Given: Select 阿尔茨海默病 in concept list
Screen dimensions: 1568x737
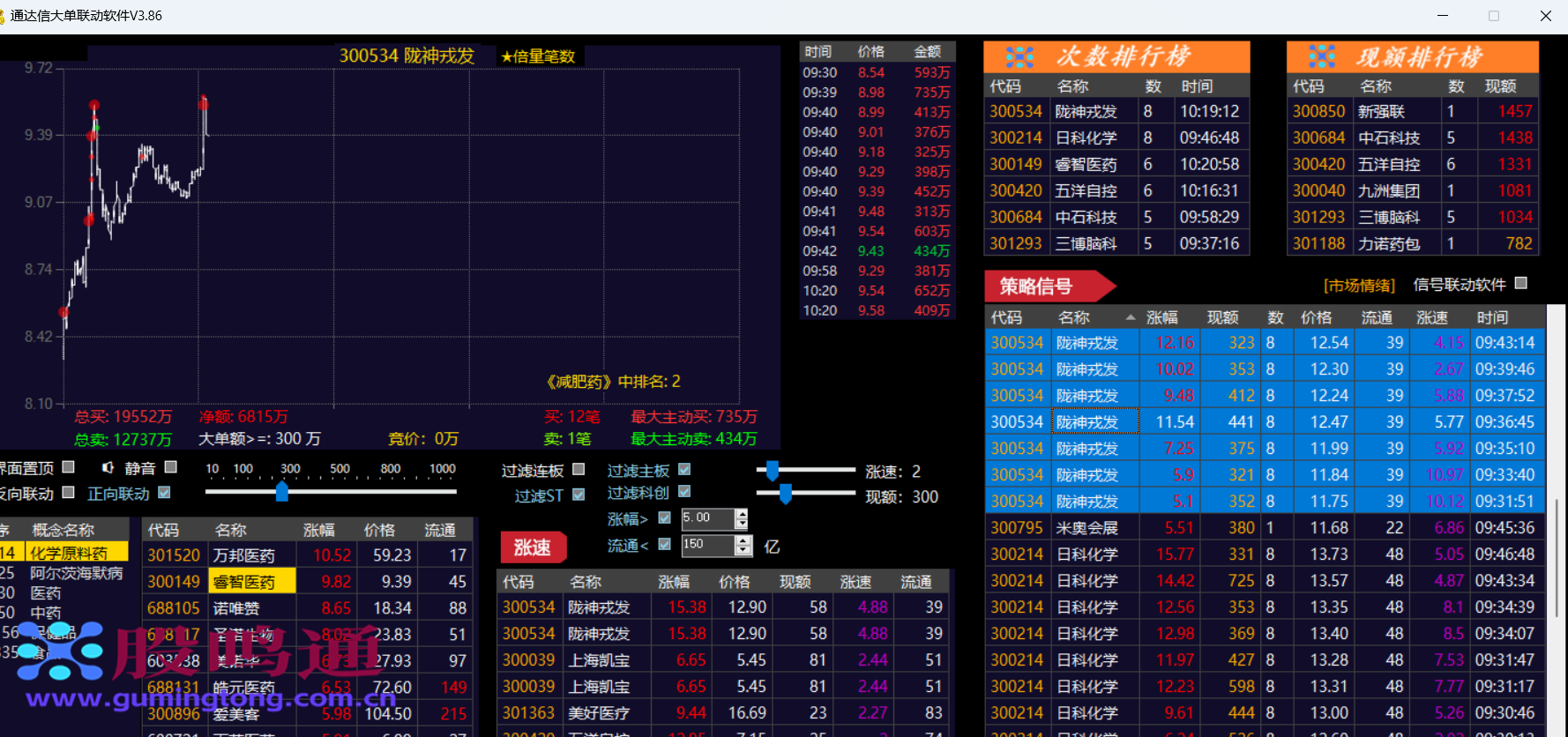Looking at the screenshot, I should pos(77,573).
